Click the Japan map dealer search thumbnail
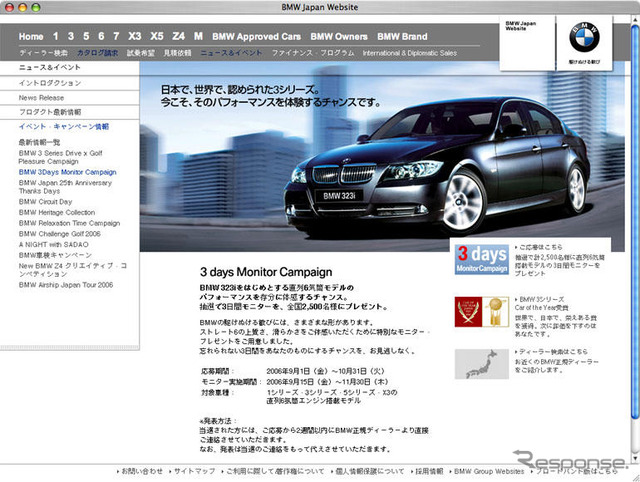The height and width of the screenshot is (482, 640). (x=482, y=364)
